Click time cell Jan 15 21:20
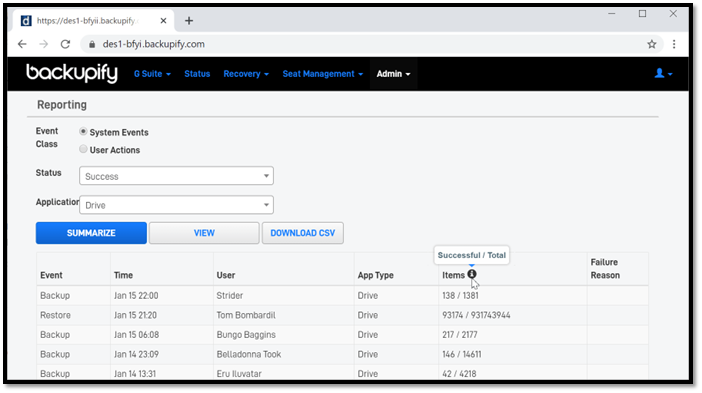The width and height of the screenshot is (702, 393). click(135, 315)
